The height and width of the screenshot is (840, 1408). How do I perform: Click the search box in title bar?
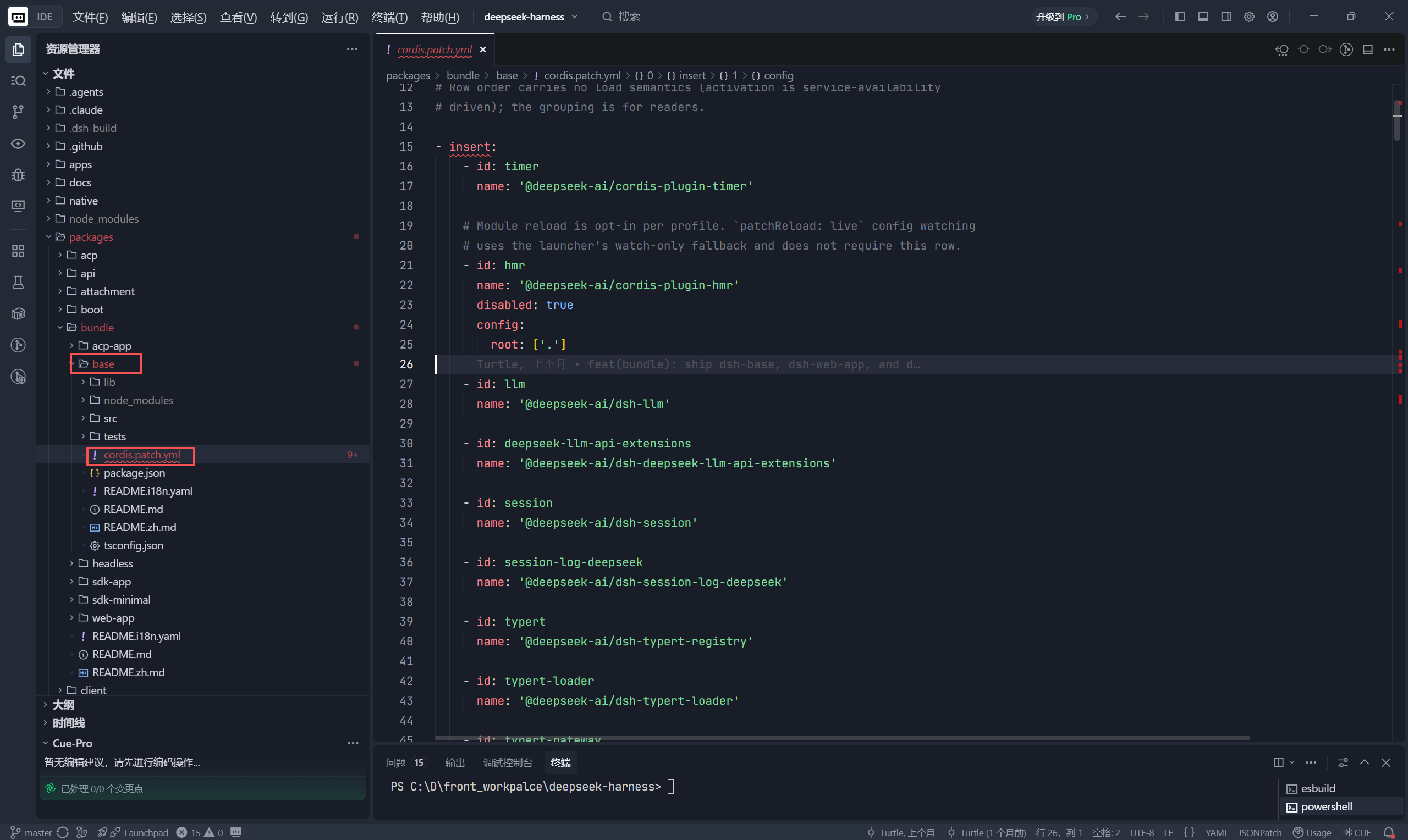point(621,16)
